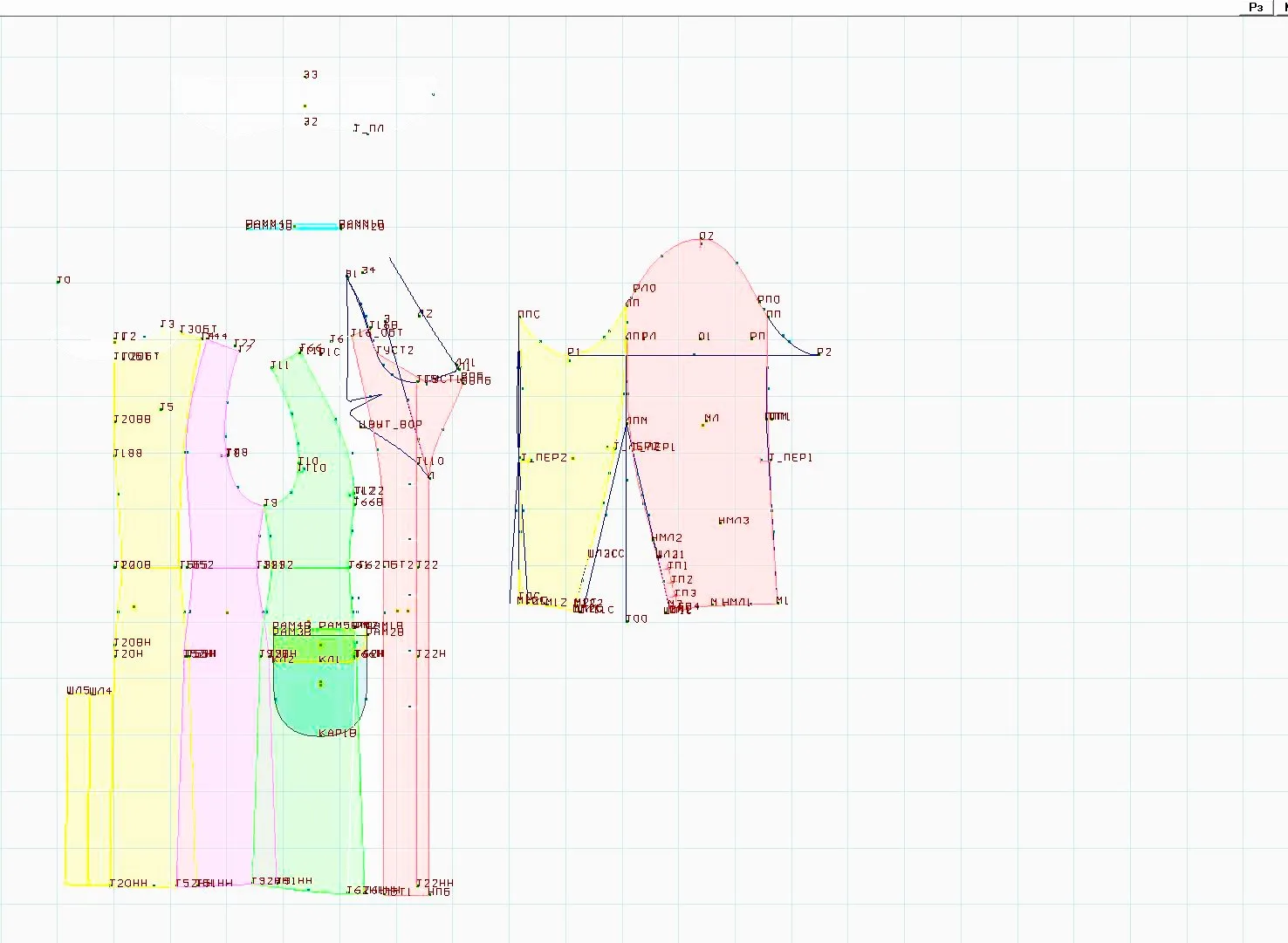
Task: Click the Р2 point at the right sleeve line end
Action: pos(824,352)
